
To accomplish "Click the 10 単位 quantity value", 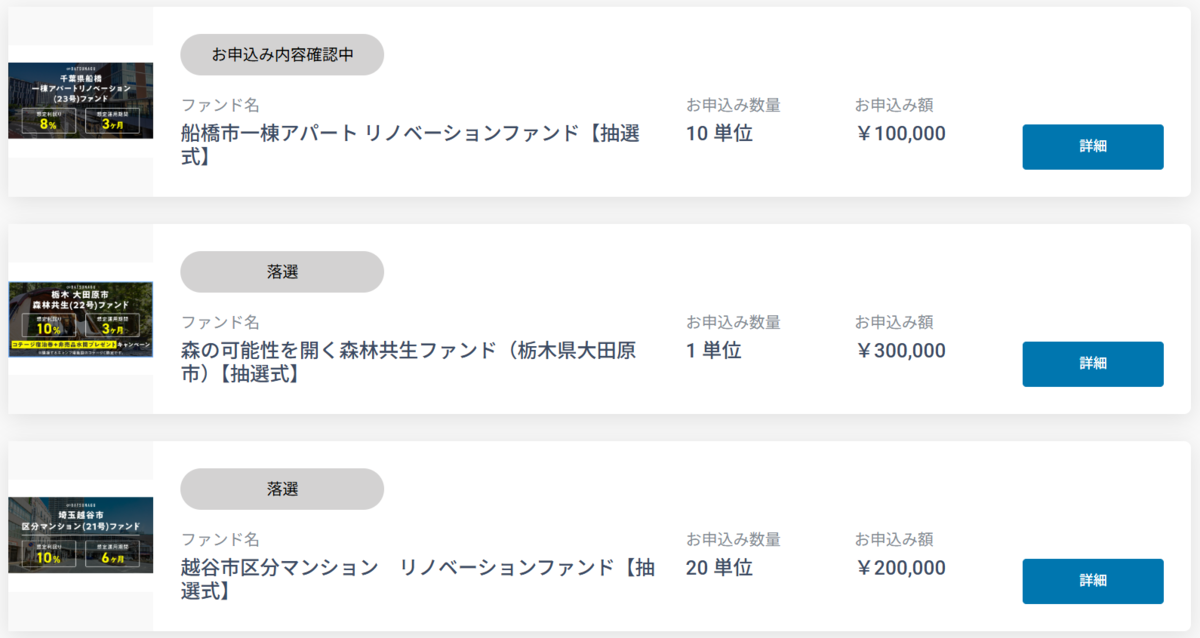I will (x=719, y=133).
